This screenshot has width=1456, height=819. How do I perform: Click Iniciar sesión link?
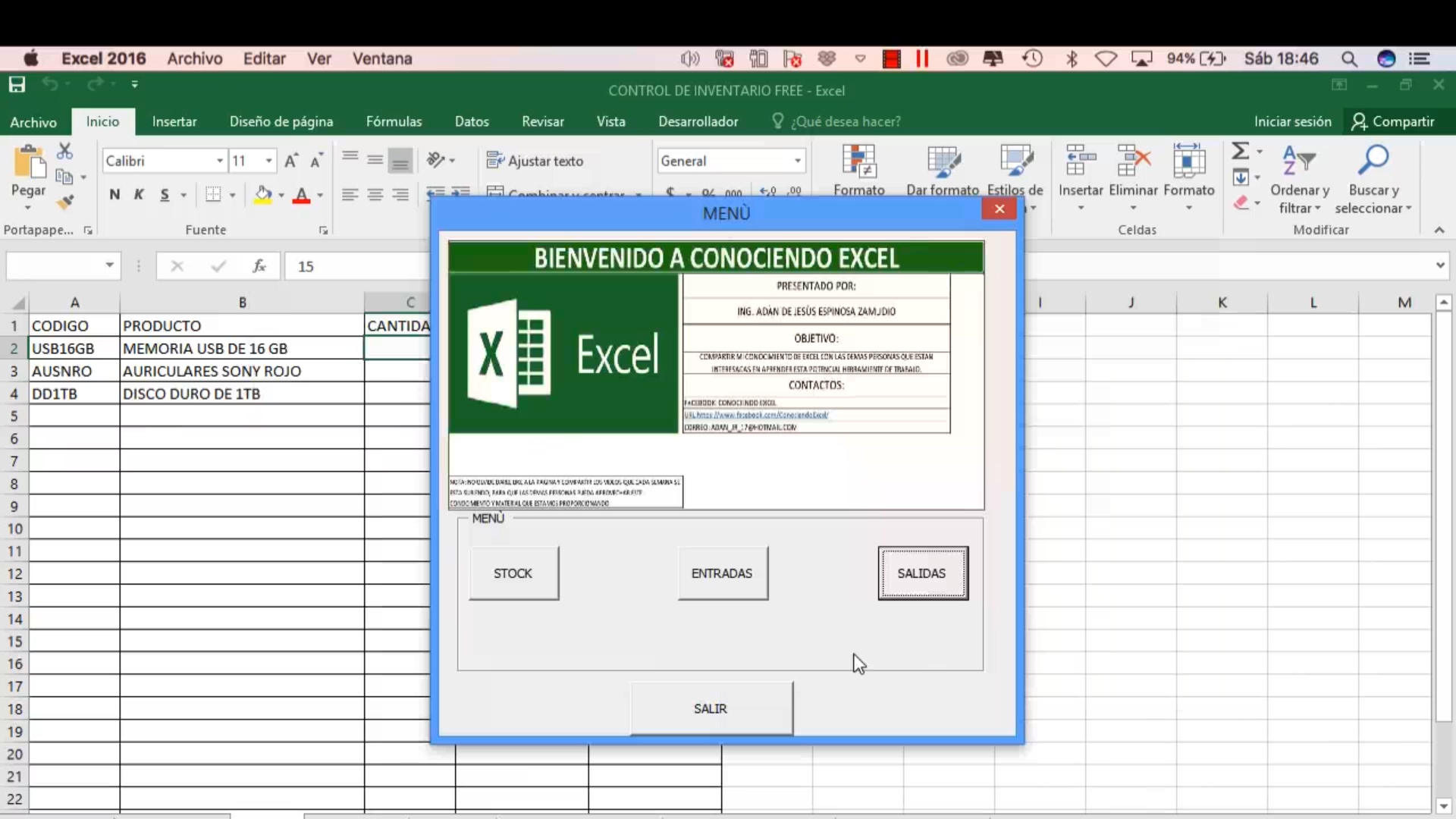(1292, 121)
